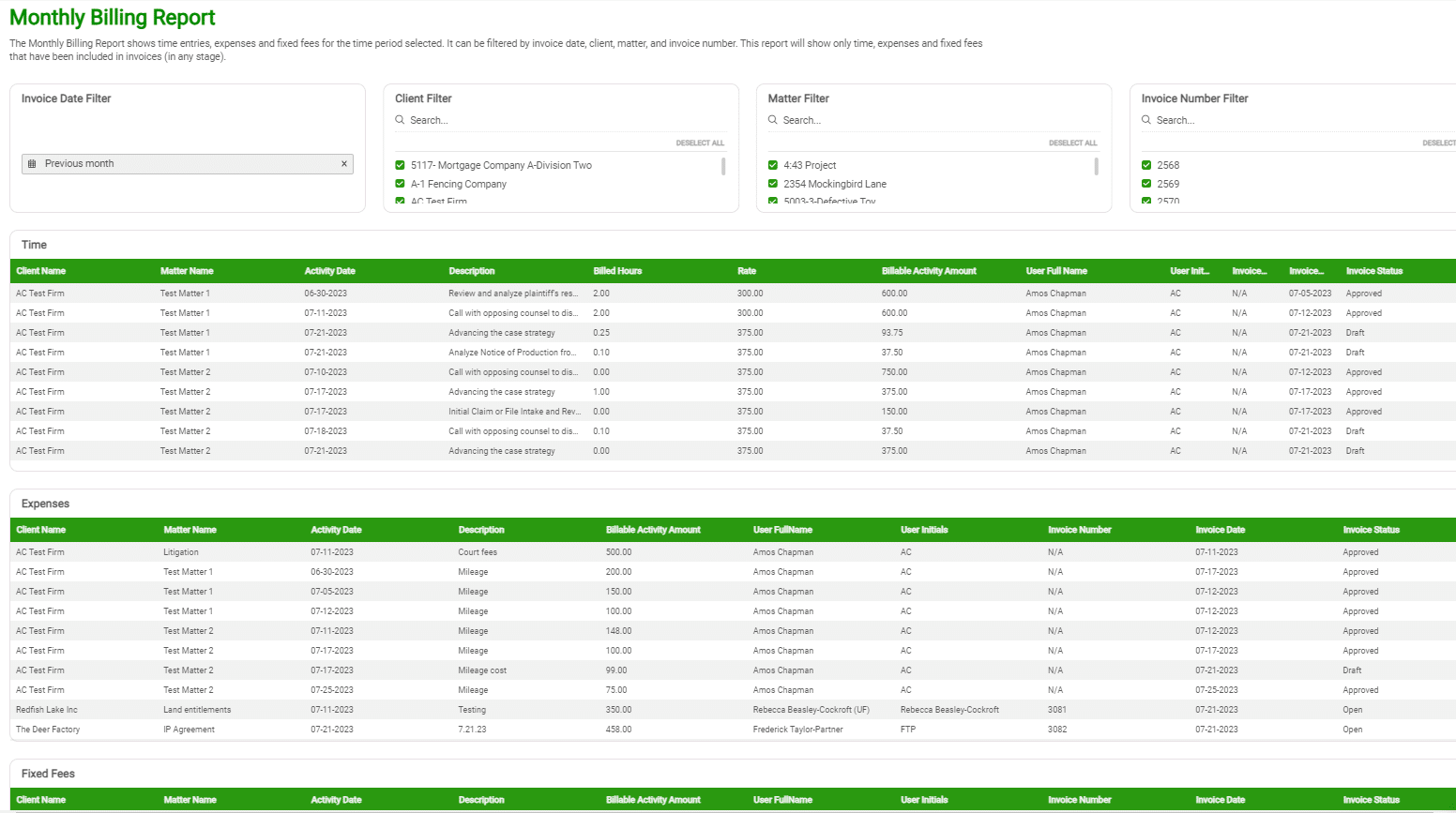The width and height of the screenshot is (1456, 813).
Task: Sort Time table by Client Name header
Action: click(x=41, y=271)
